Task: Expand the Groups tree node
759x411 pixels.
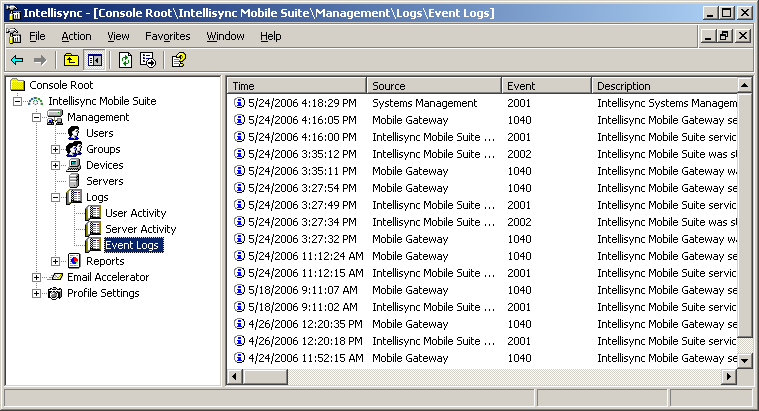Action: click(55, 150)
